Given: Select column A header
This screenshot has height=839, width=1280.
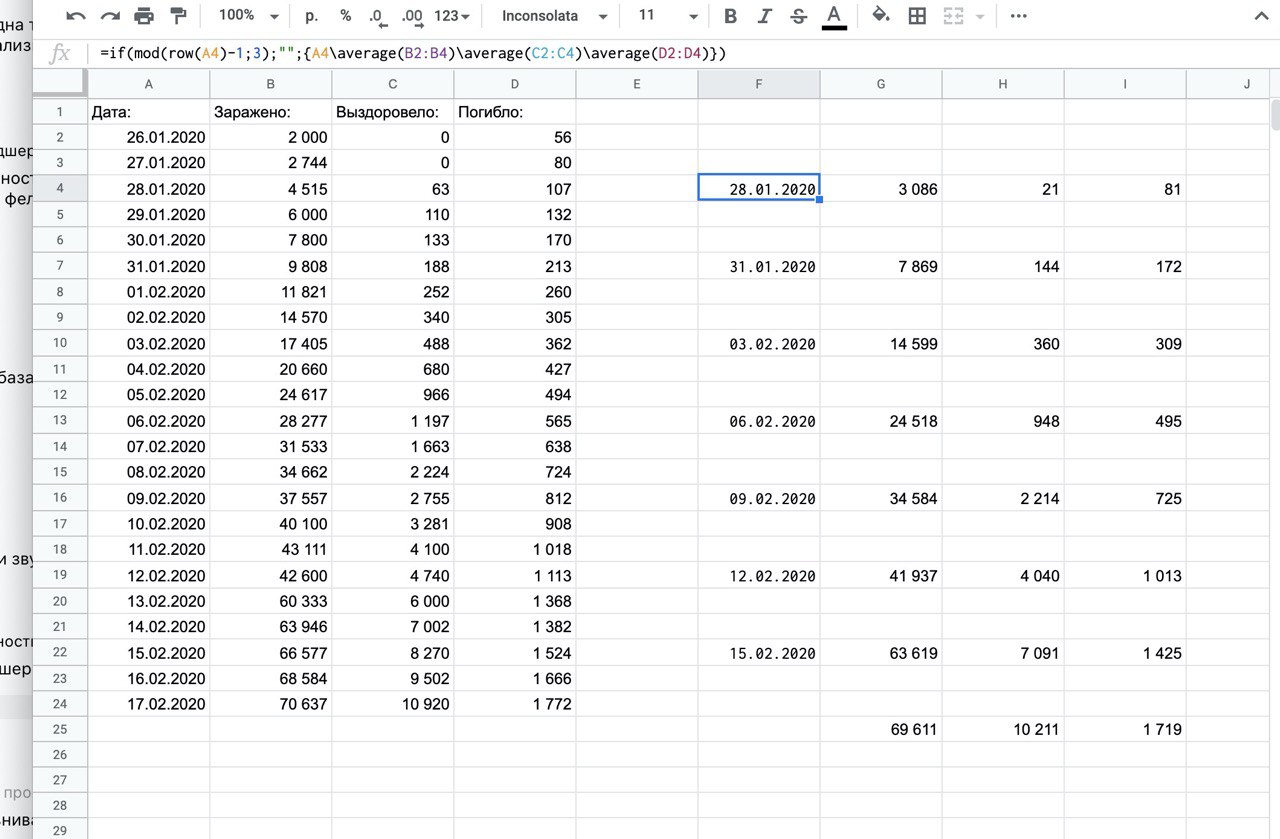Looking at the screenshot, I should point(149,84).
